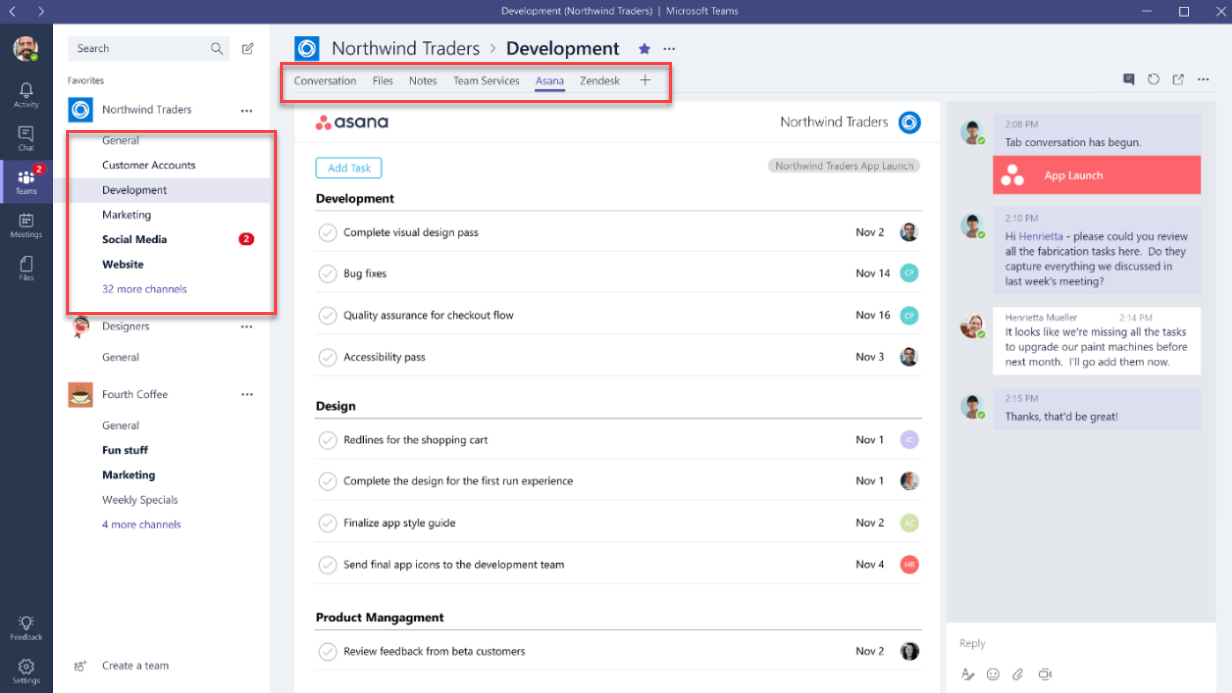Toggle the tab conversation panel icon
This screenshot has height=693, width=1232.
click(x=1129, y=79)
